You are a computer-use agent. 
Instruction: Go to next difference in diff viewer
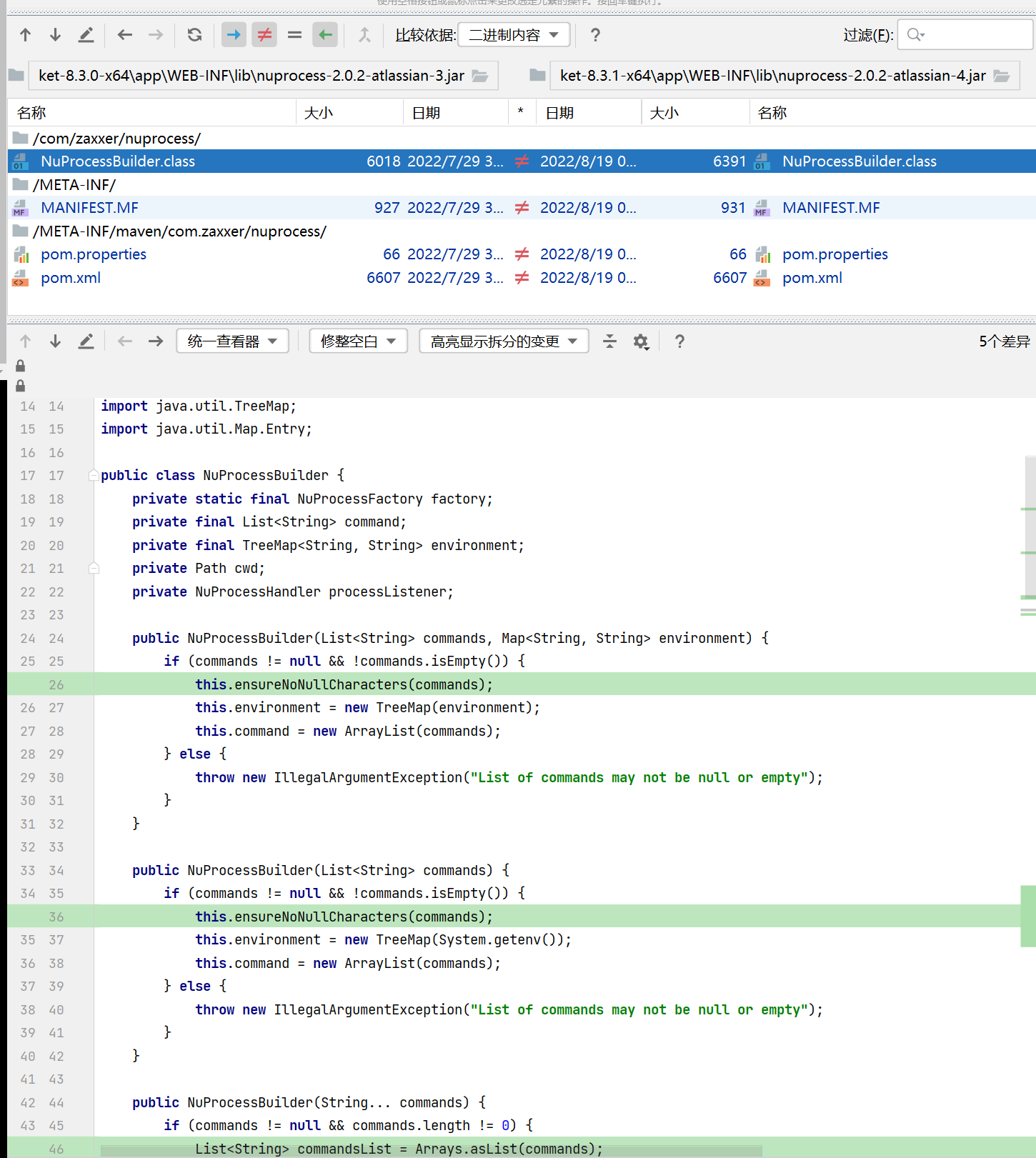55,341
